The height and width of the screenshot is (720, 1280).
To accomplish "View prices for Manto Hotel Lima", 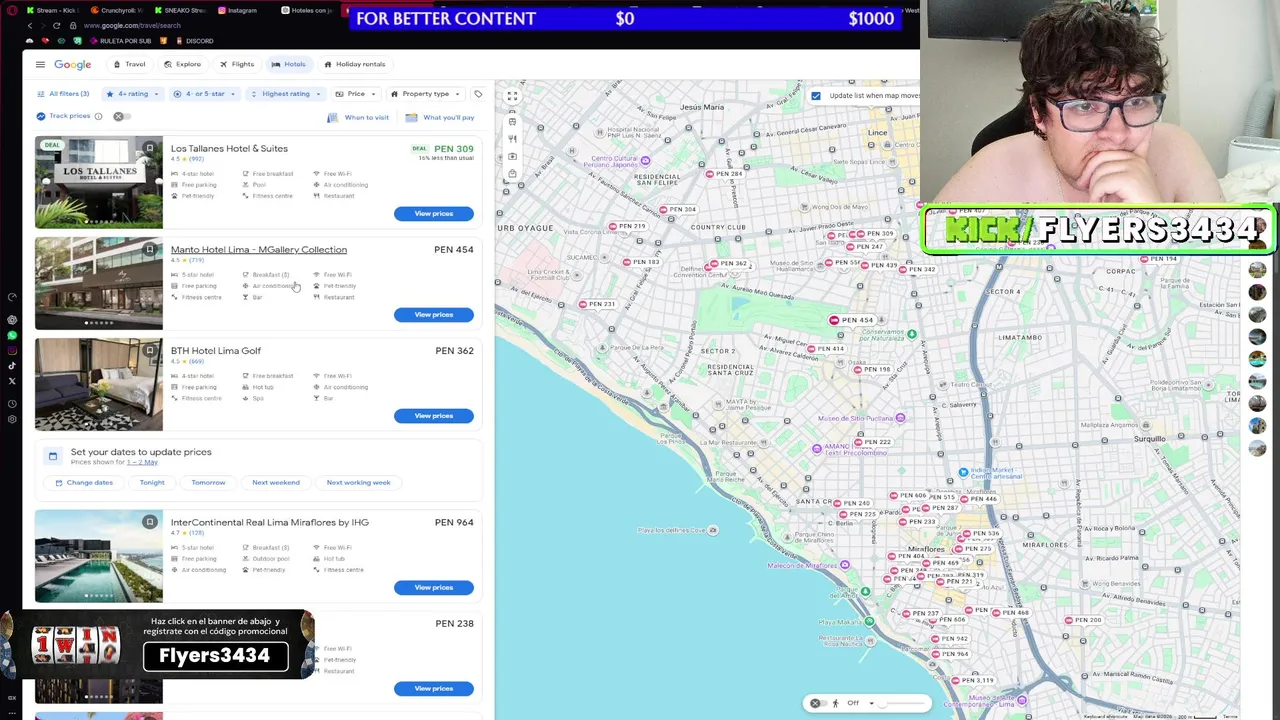I will point(434,314).
